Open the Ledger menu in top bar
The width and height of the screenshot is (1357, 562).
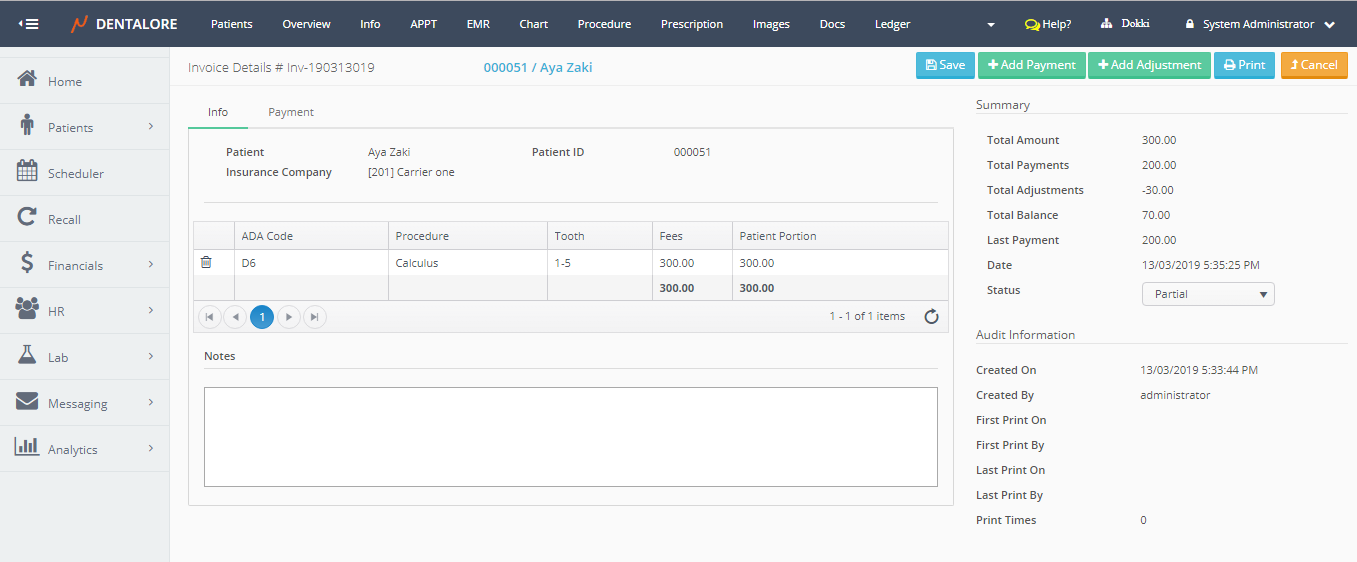pyautogui.click(x=892, y=24)
